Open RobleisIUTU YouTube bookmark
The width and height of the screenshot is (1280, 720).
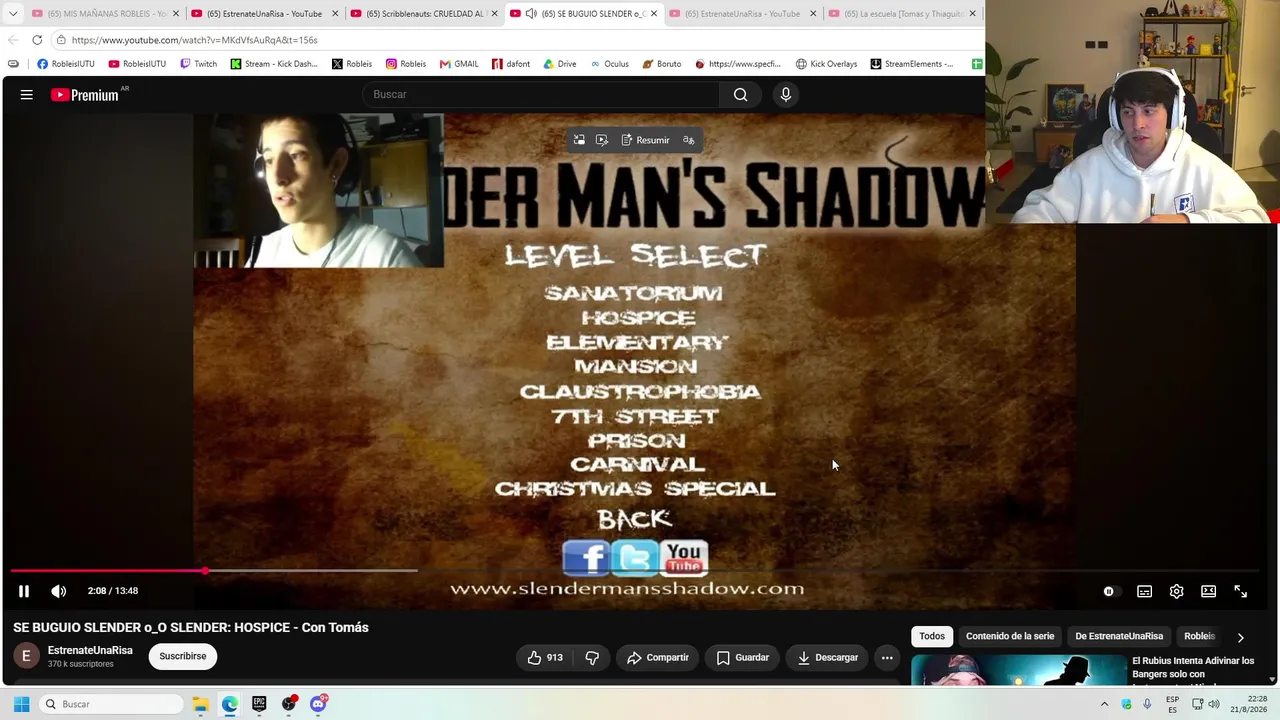[x=137, y=64]
